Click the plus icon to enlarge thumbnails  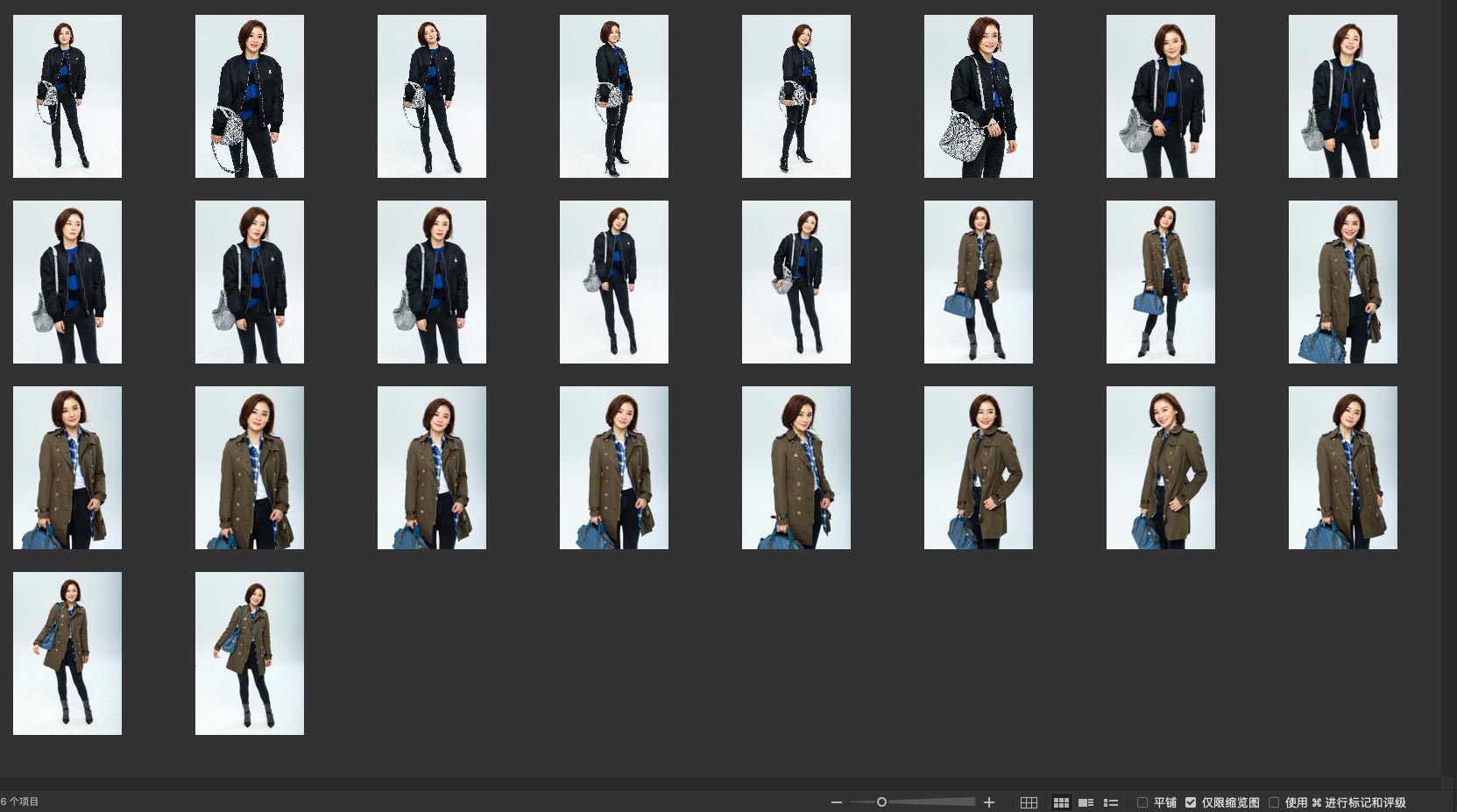(989, 802)
